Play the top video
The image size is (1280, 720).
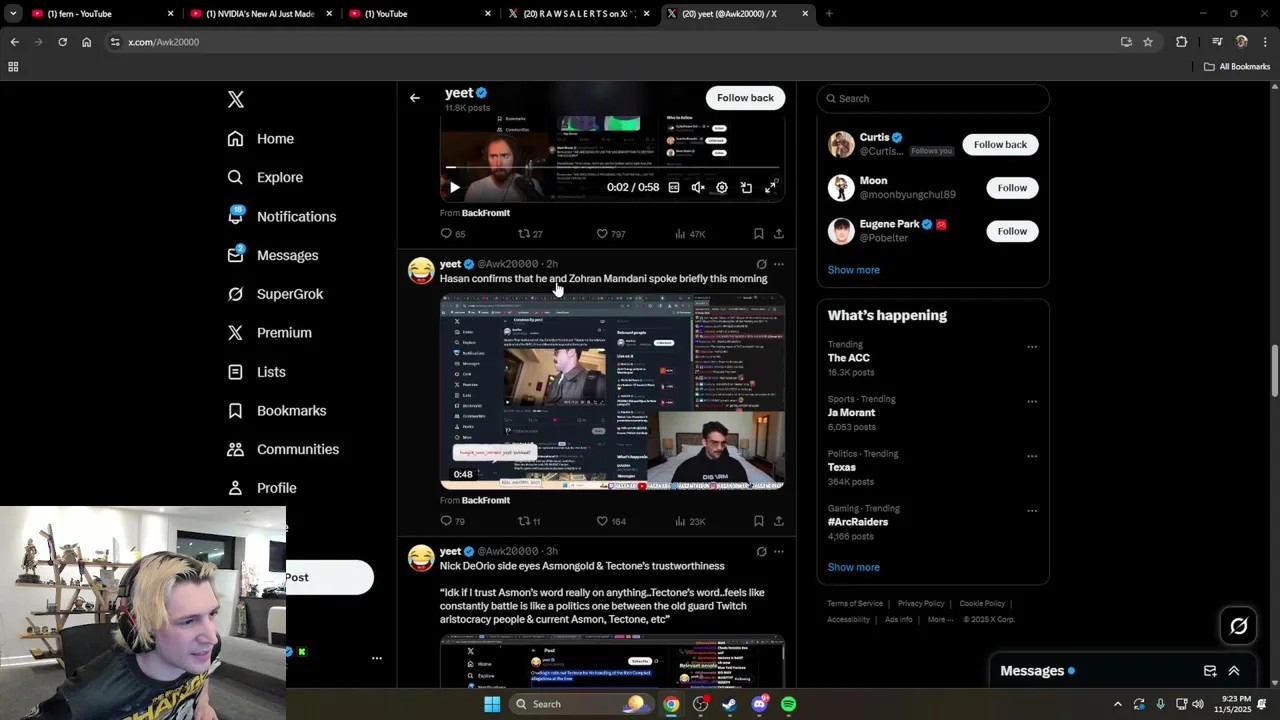point(454,187)
